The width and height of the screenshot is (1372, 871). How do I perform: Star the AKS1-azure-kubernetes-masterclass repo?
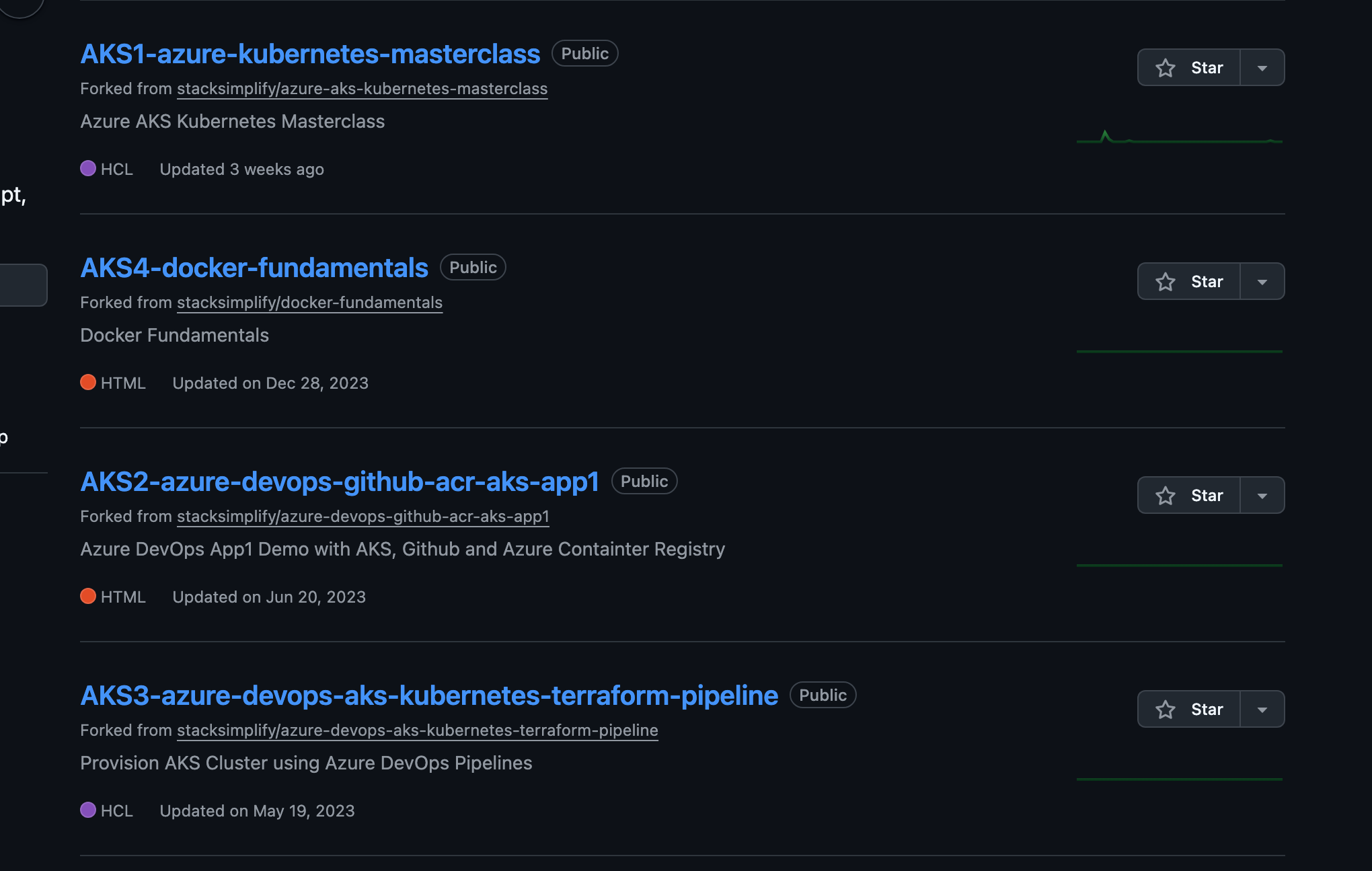point(1188,67)
